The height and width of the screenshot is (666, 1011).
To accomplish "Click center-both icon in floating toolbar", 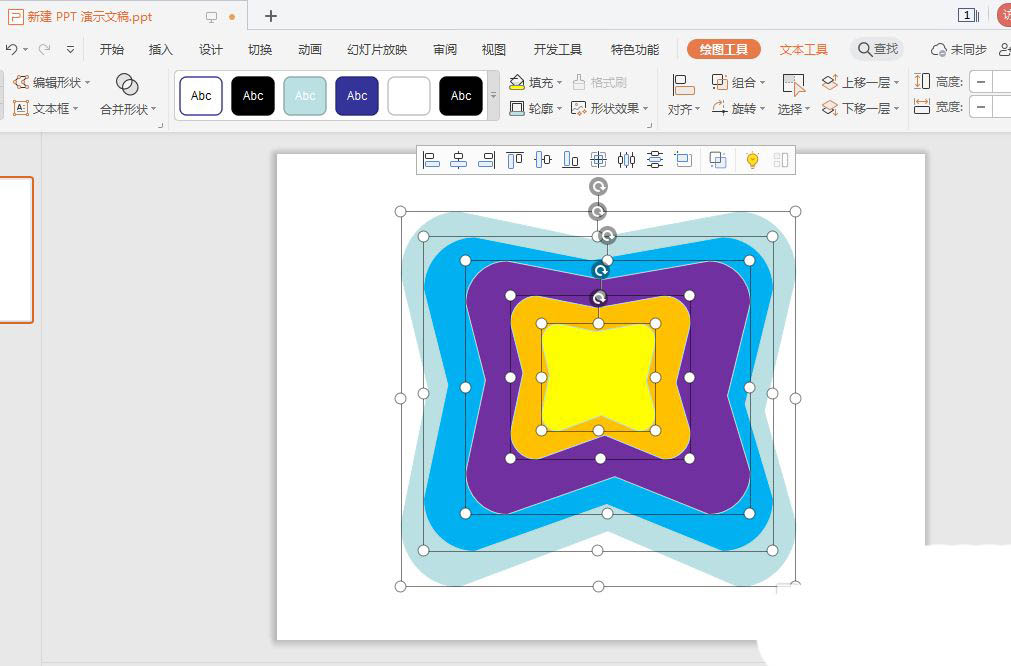I will pyautogui.click(x=598, y=160).
